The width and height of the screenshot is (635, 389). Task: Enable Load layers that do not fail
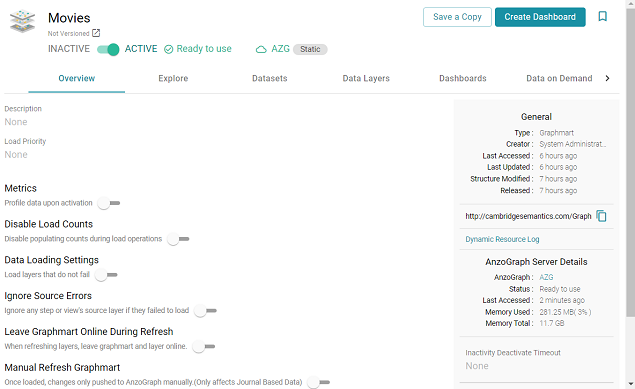[106, 275]
